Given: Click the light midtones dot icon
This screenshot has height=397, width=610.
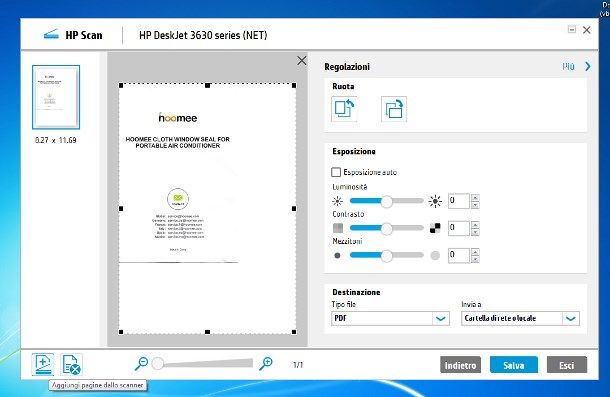Looking at the screenshot, I should coord(435,255).
